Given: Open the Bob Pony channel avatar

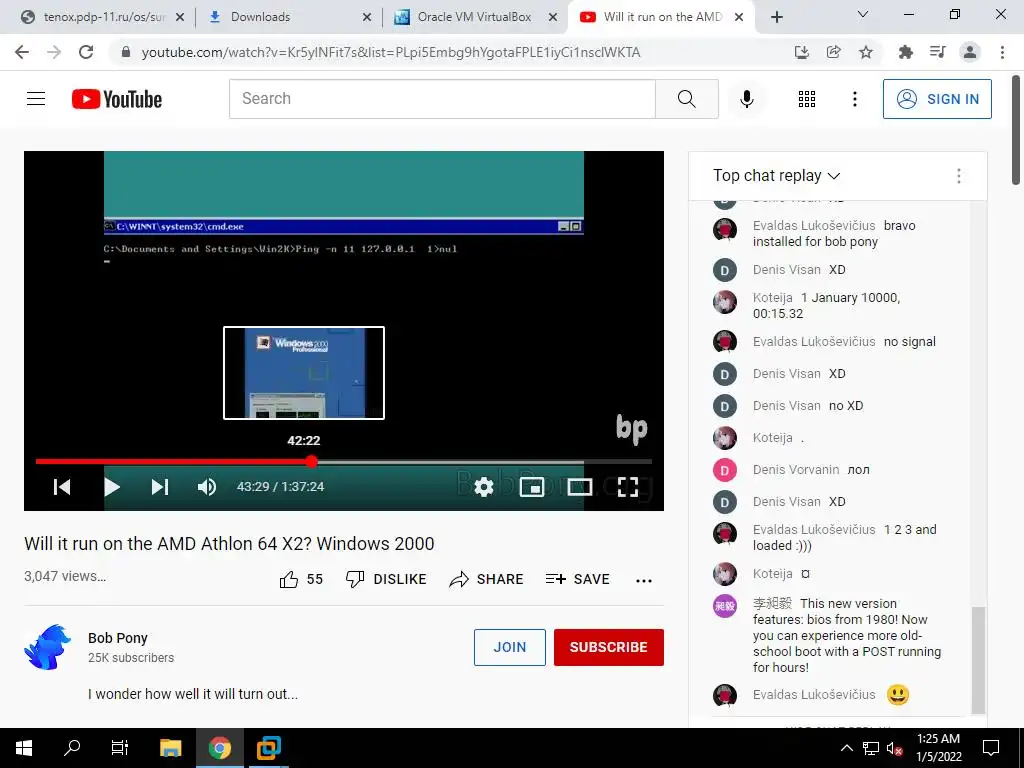Looking at the screenshot, I should tap(48, 647).
